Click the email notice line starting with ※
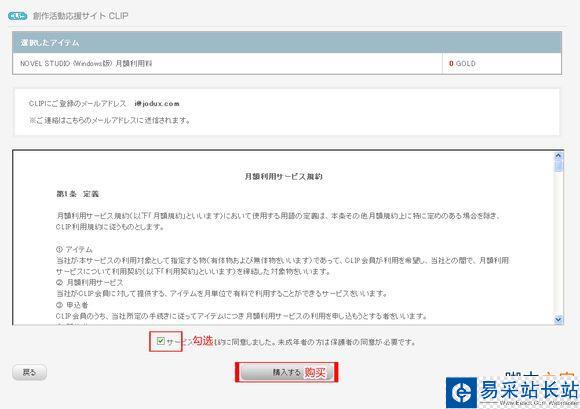This screenshot has height=409, width=580. tap(110, 120)
